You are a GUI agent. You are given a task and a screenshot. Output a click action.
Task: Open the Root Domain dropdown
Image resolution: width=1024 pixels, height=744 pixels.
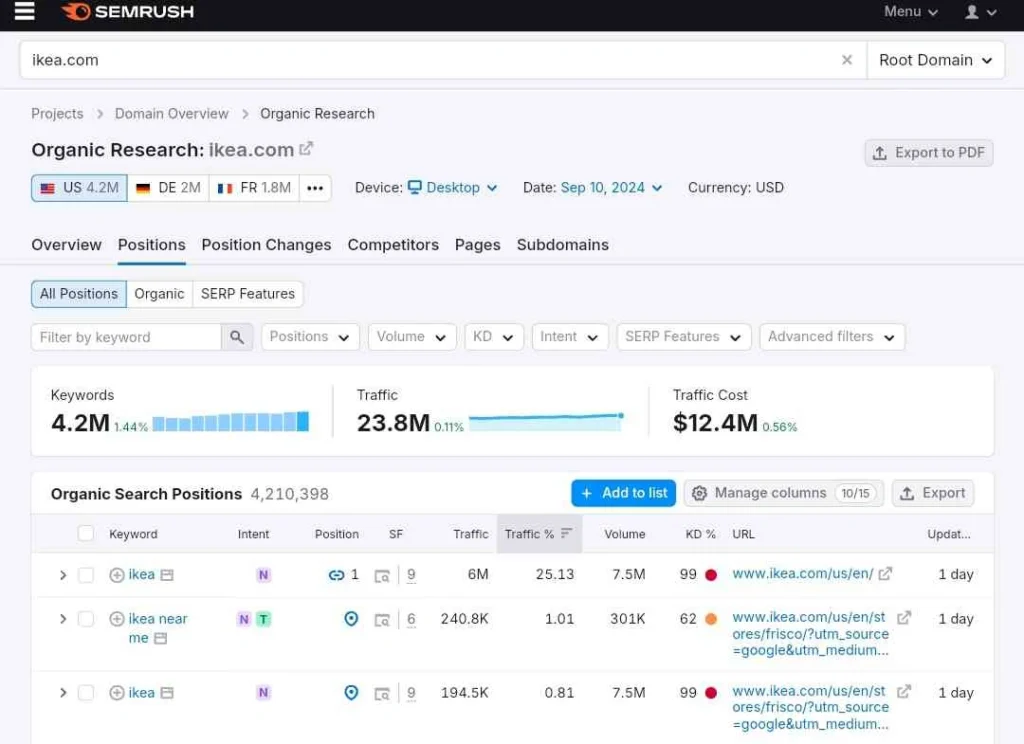tap(935, 60)
